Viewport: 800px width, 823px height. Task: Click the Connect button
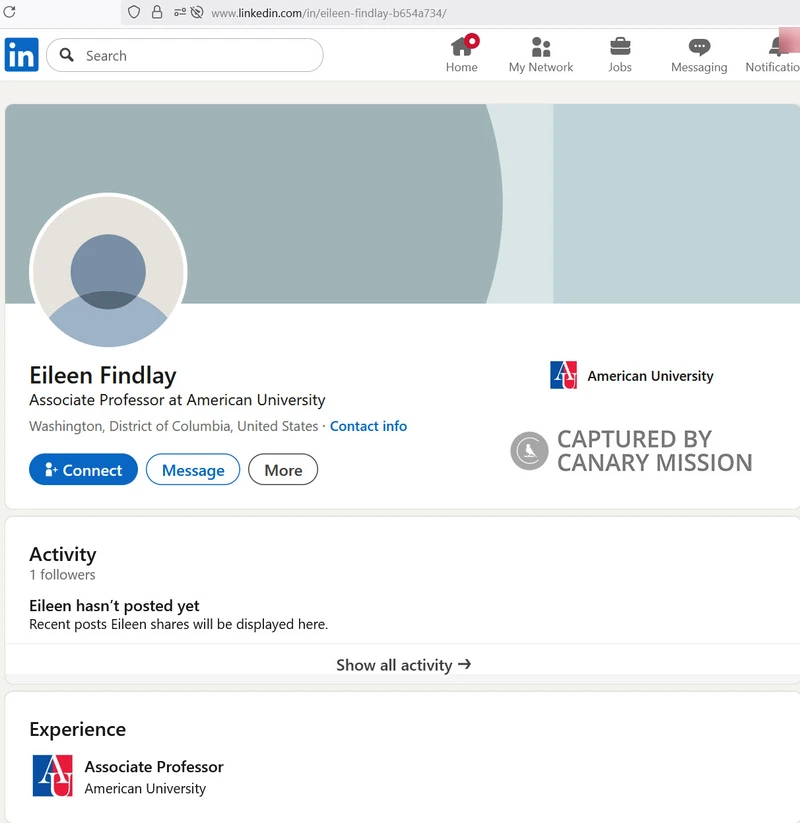(83, 470)
